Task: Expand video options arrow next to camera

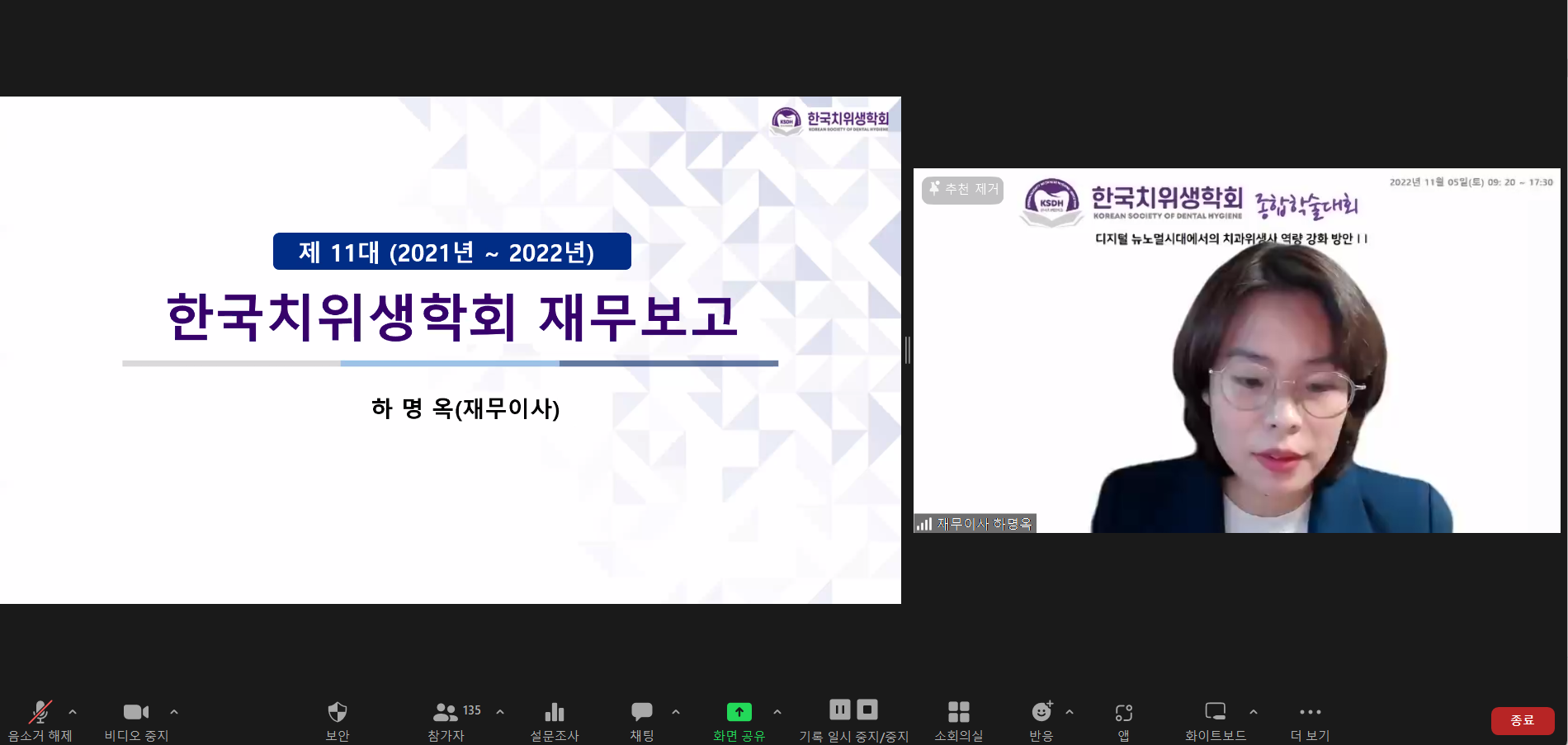Action: [174, 711]
